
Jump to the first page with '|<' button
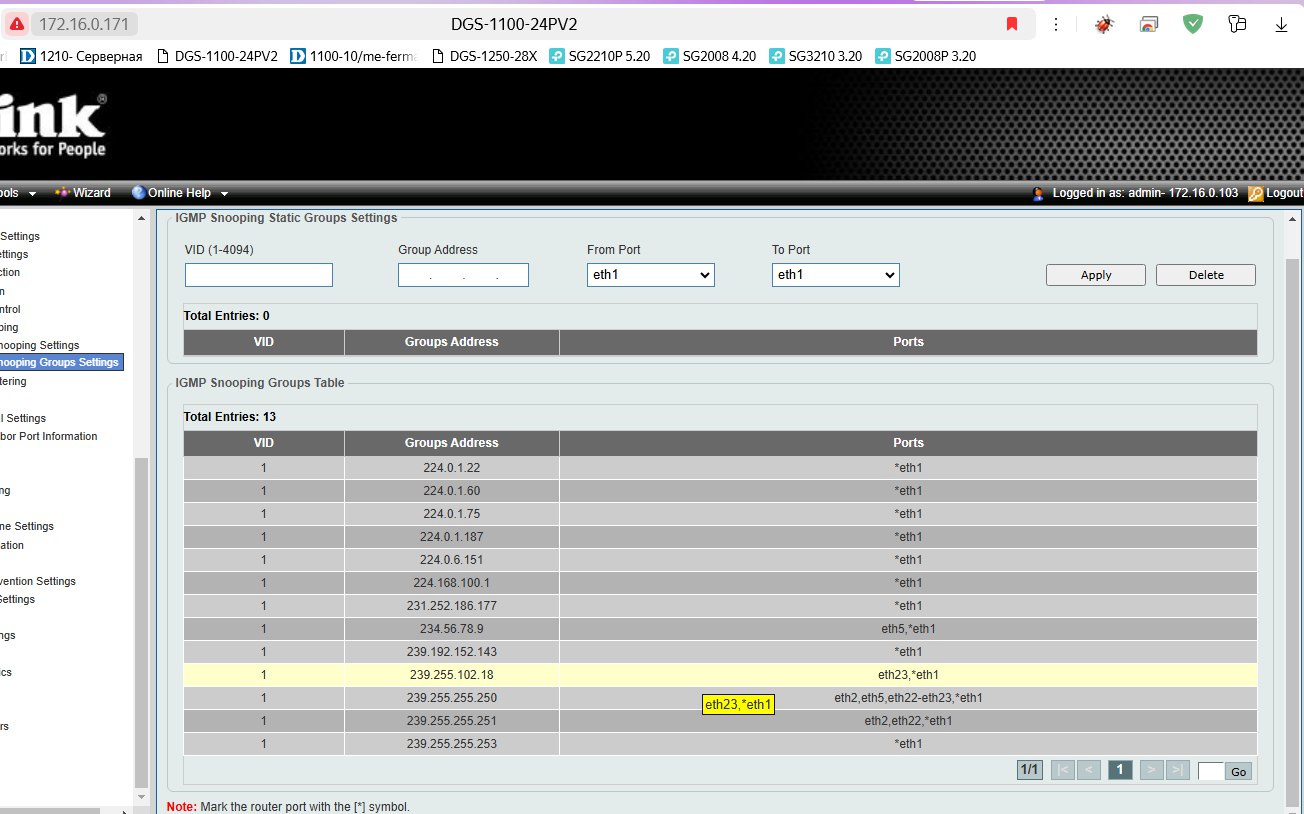pyautogui.click(x=1062, y=770)
